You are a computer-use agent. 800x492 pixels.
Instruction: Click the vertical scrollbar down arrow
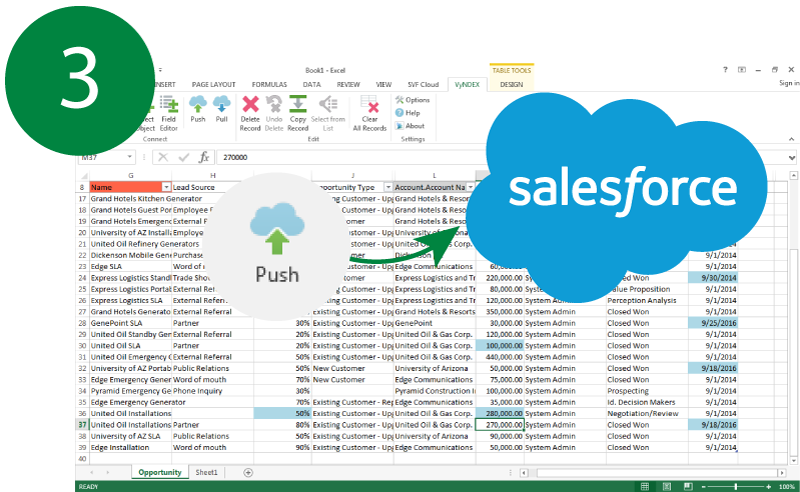(x=793, y=460)
